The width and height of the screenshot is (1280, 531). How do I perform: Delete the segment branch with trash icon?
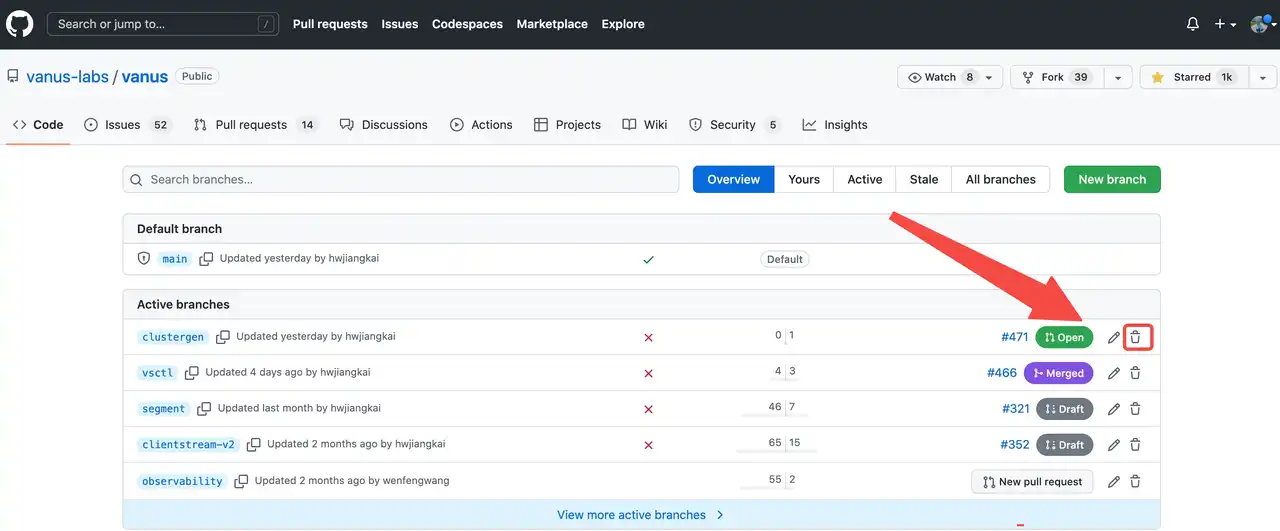[x=1136, y=409]
